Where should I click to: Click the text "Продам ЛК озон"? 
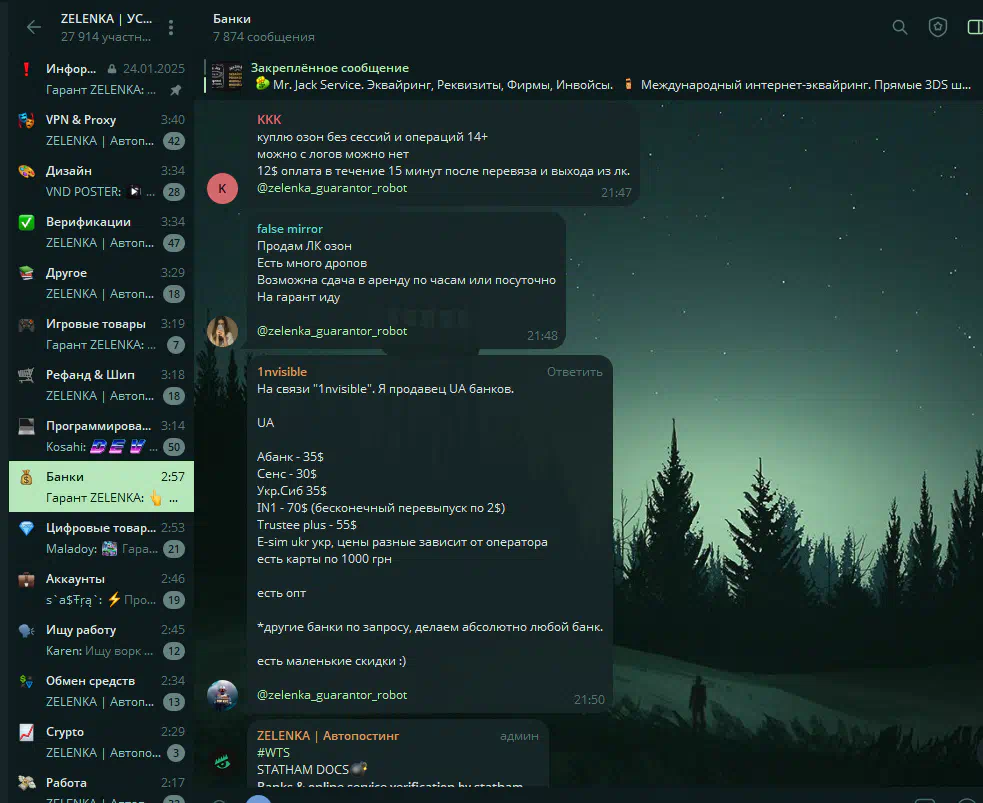pos(304,246)
